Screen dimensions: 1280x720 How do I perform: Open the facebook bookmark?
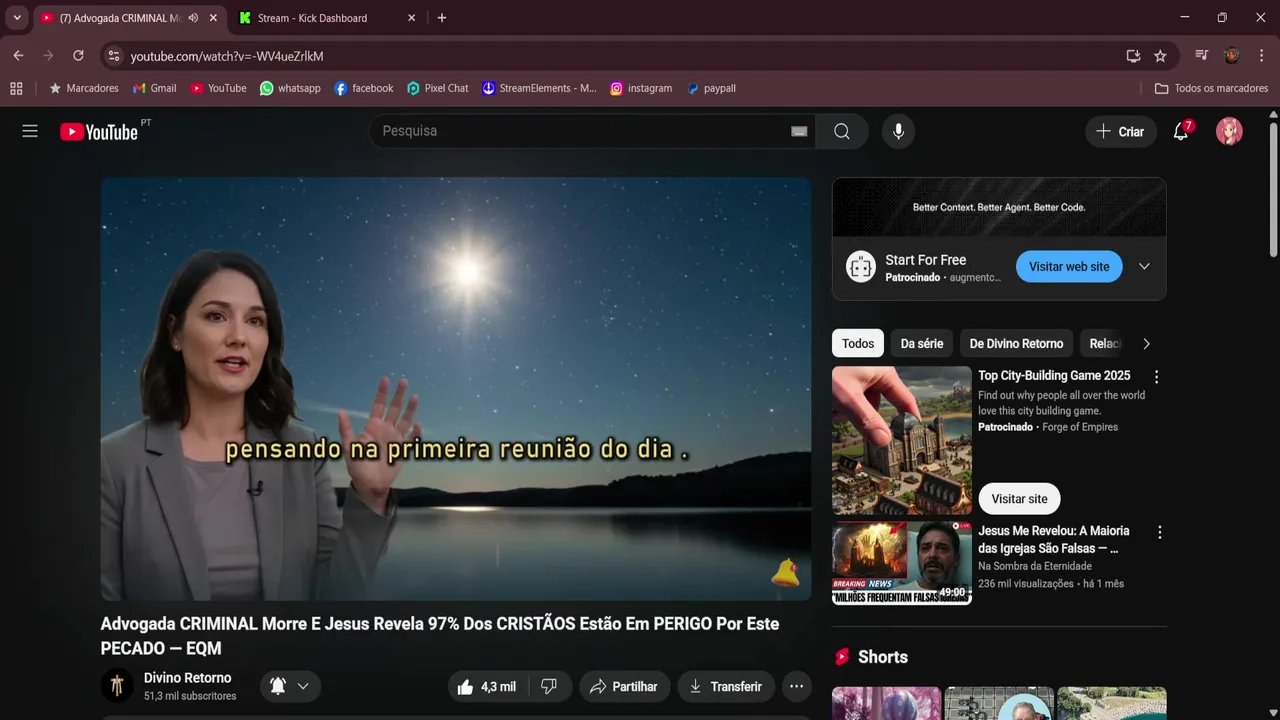[x=364, y=88]
